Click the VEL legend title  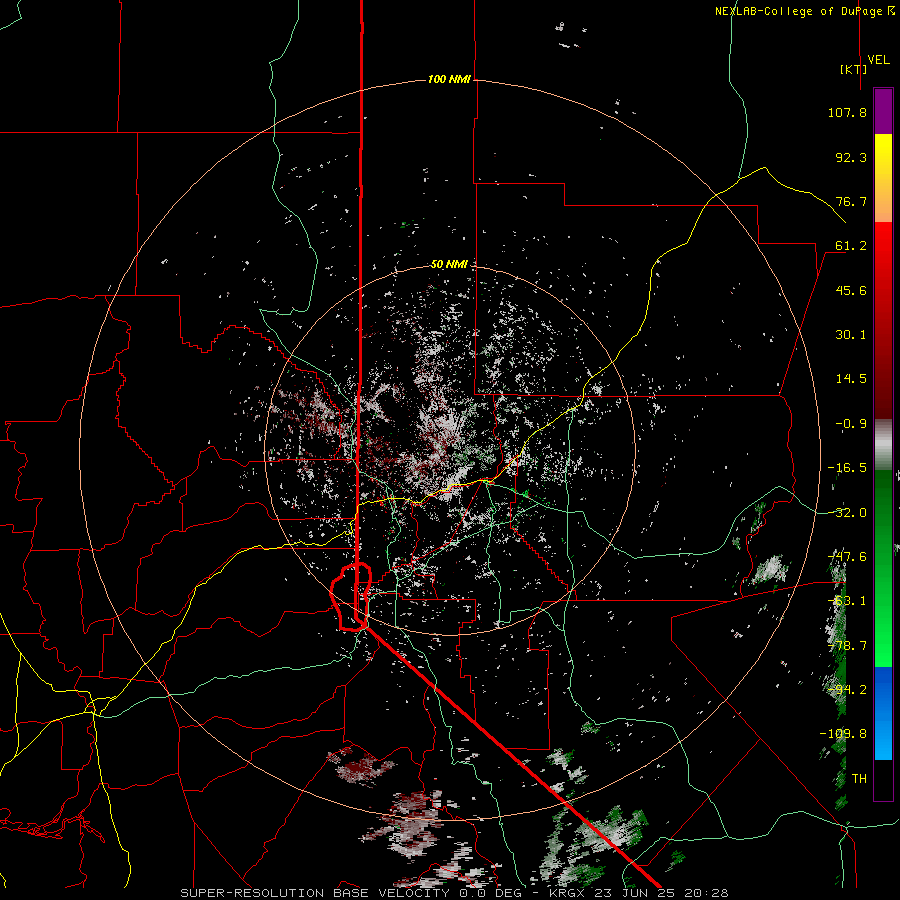(878, 60)
